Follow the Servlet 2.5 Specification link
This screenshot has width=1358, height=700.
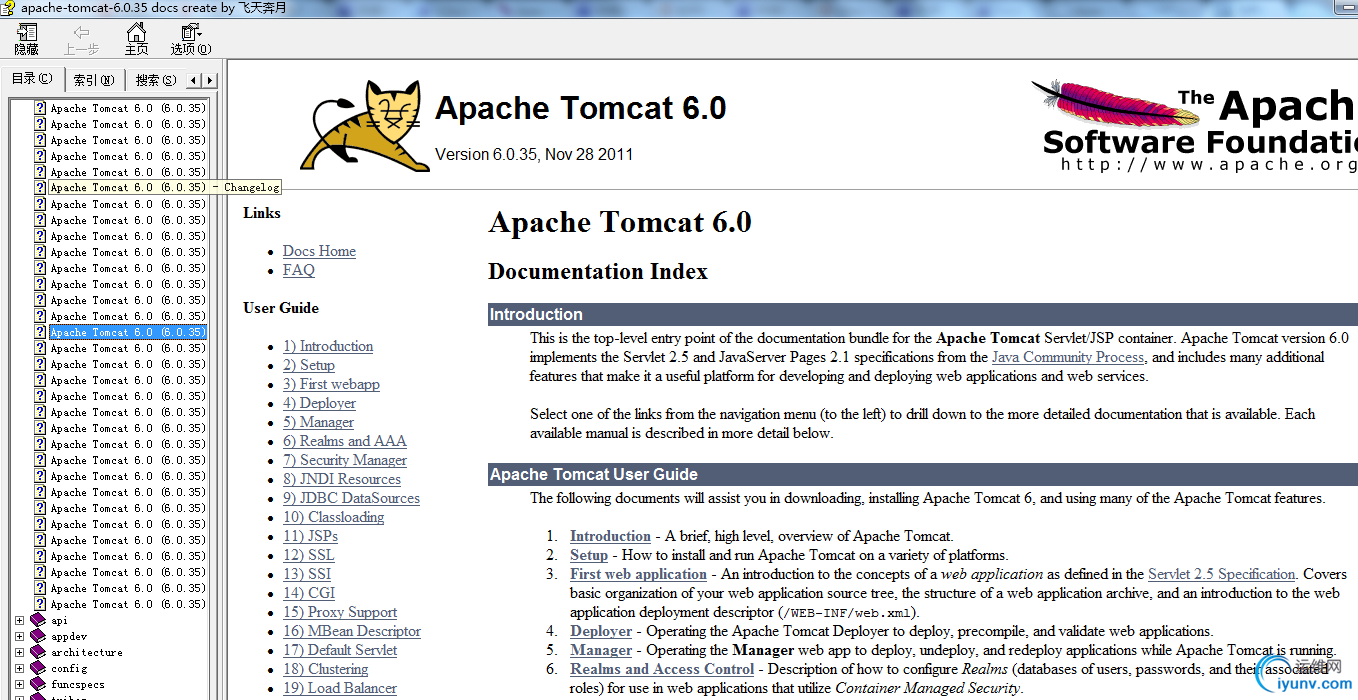(1222, 574)
